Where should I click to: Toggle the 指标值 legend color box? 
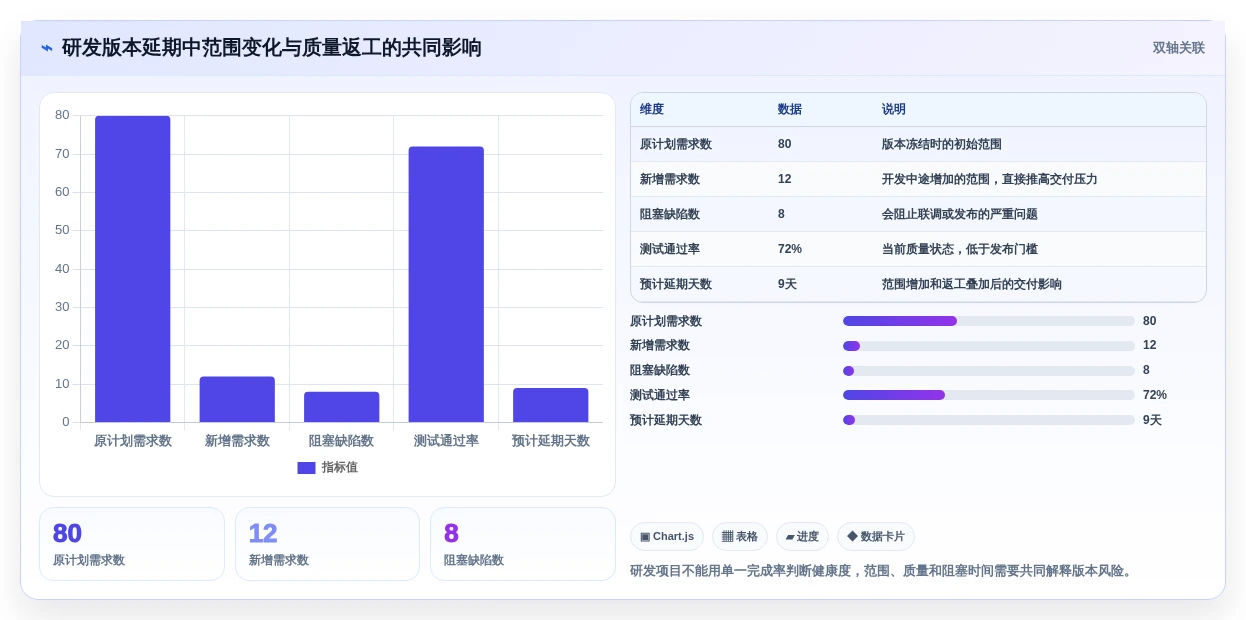pos(306,468)
